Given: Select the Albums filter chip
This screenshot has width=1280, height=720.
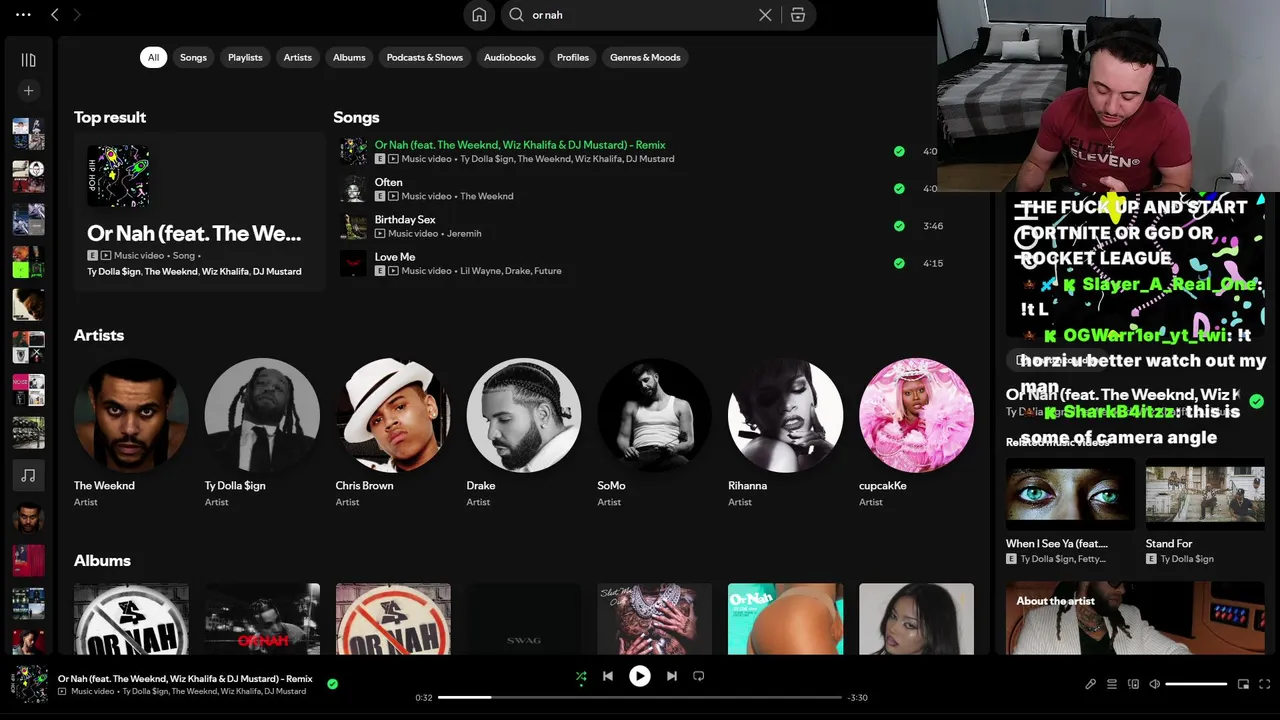Looking at the screenshot, I should click(349, 57).
